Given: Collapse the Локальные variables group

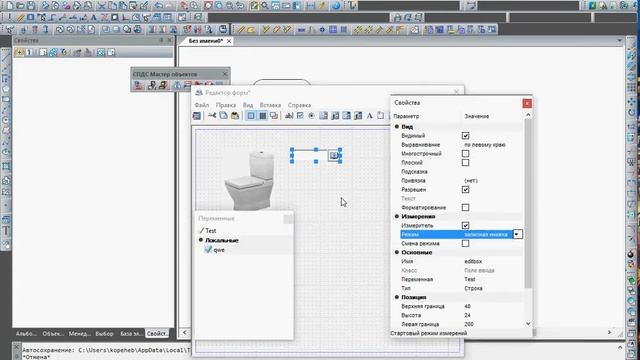Looking at the screenshot, I should (201, 240).
